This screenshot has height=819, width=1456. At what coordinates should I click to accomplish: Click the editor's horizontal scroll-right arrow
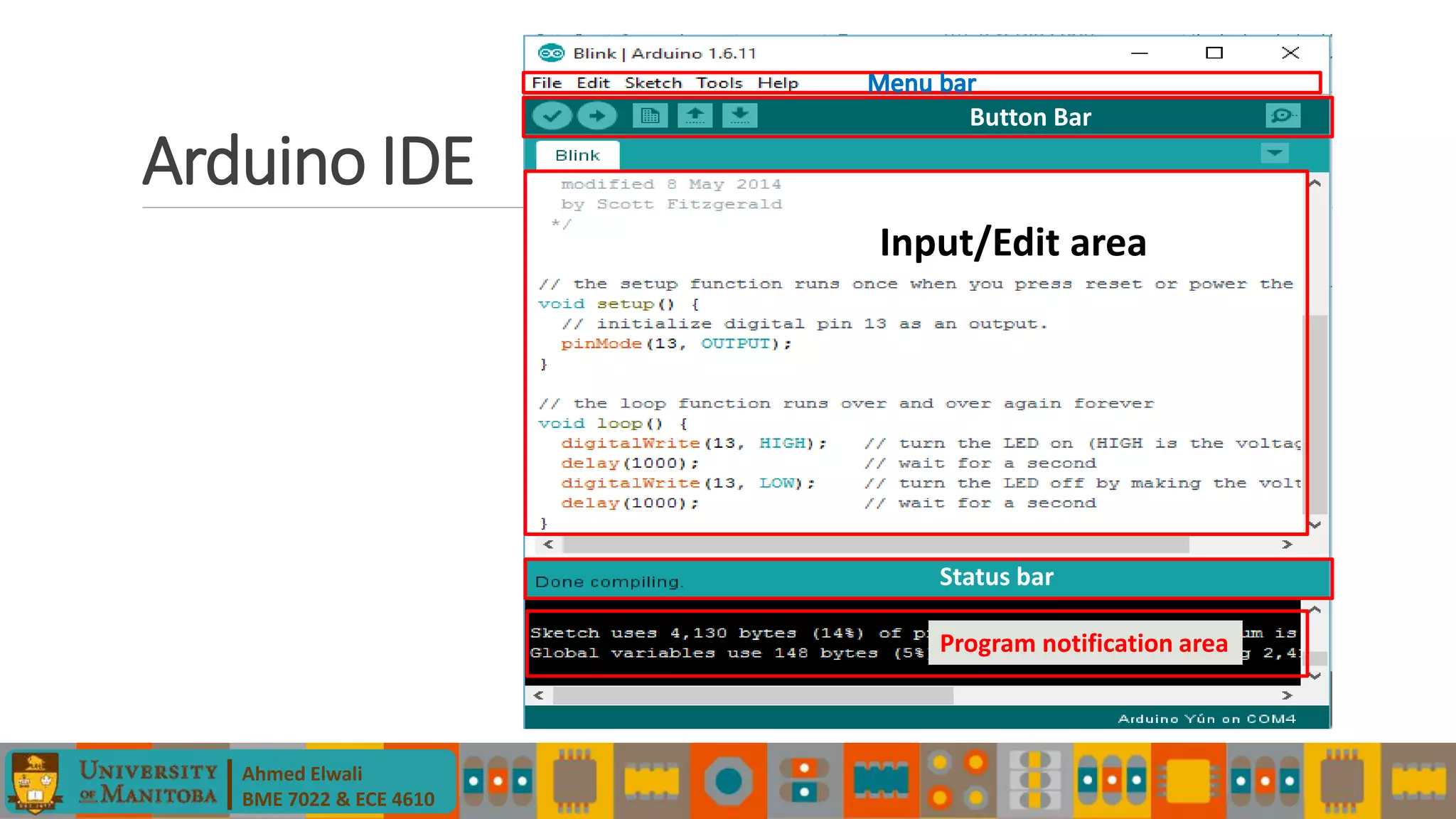[1287, 545]
